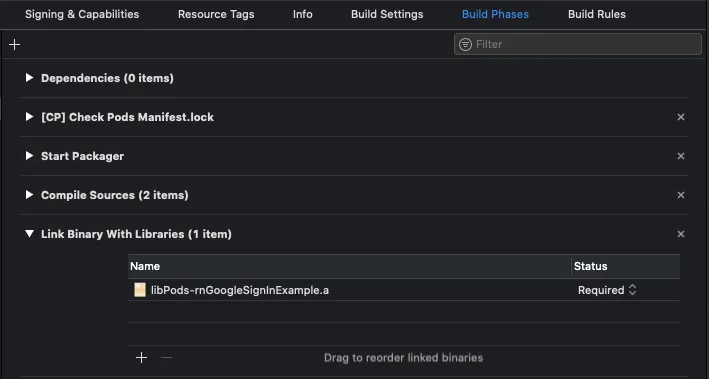Screen dimensions: 709x379
Task: Expand [CP] Check Pods Manifest.lock phase
Action: coord(29,117)
